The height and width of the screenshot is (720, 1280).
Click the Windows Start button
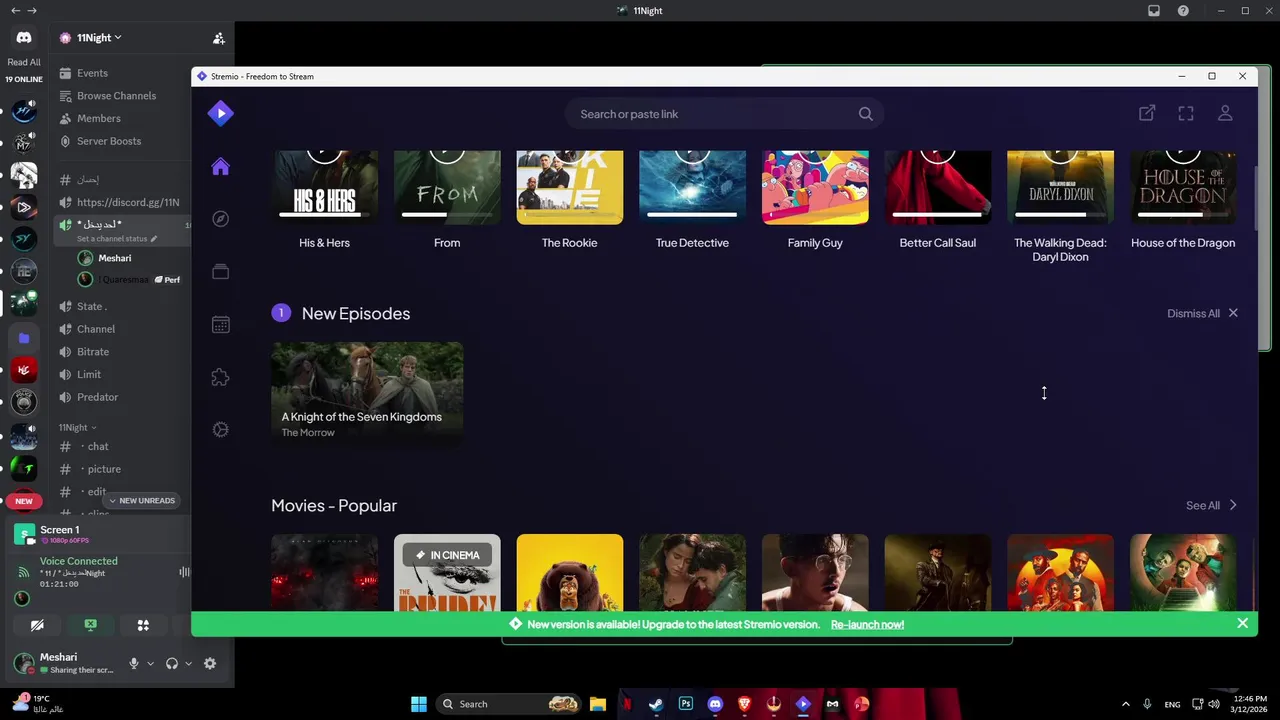(419, 704)
